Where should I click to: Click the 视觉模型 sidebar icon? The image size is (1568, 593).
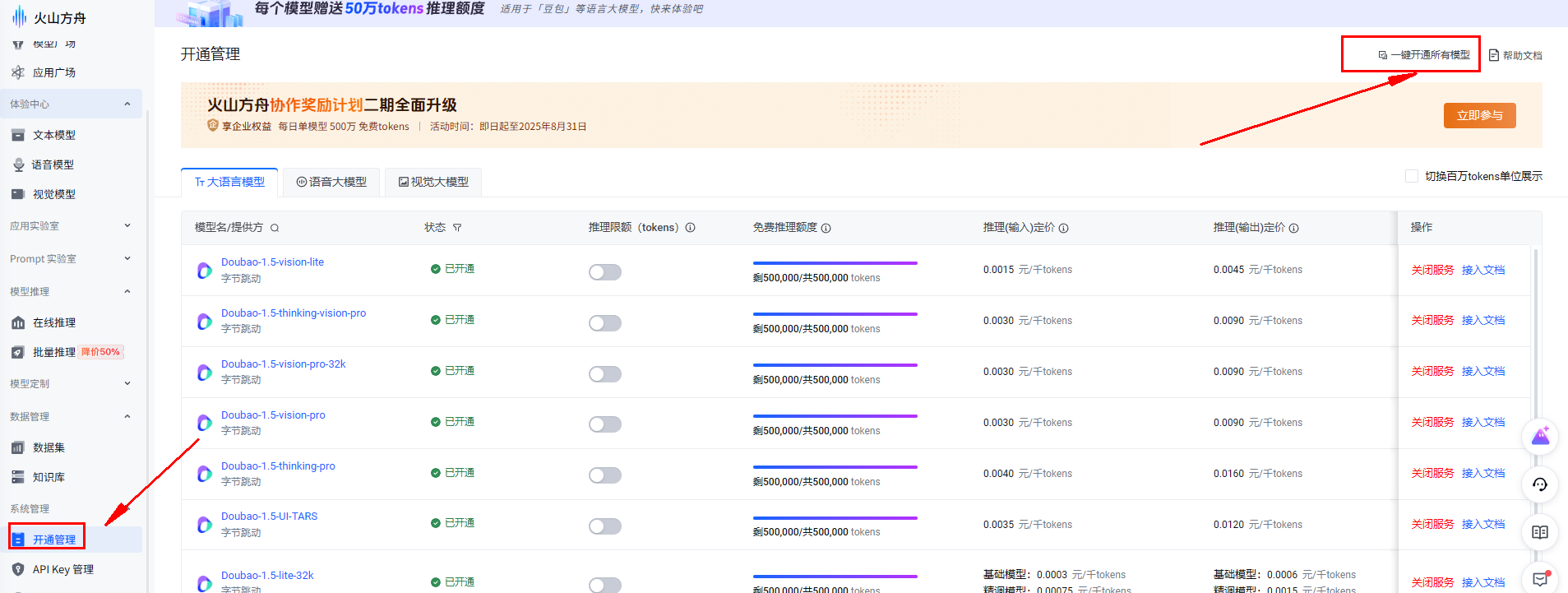pyautogui.click(x=18, y=194)
